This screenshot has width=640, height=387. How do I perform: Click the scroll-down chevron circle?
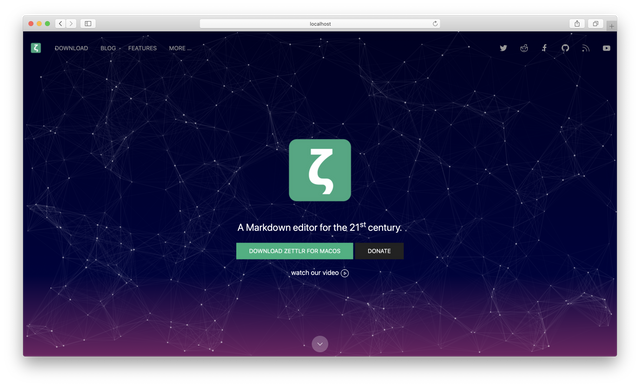(x=320, y=344)
